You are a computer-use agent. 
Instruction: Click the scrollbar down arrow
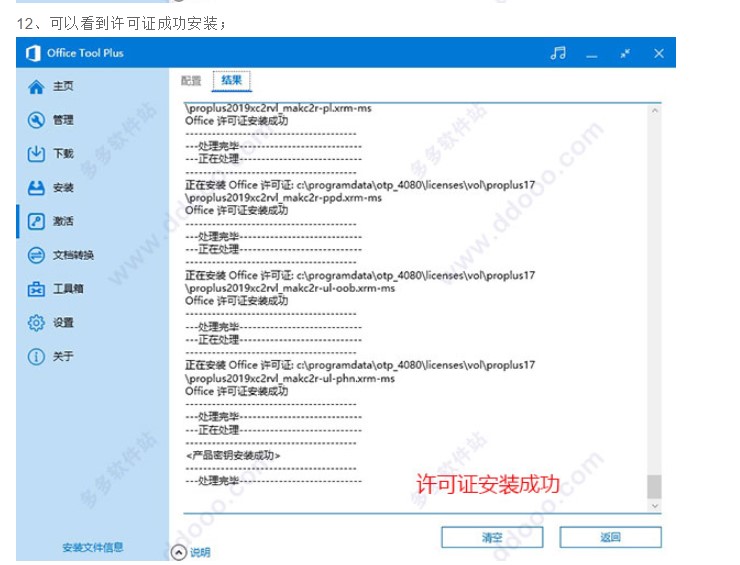(x=655, y=506)
